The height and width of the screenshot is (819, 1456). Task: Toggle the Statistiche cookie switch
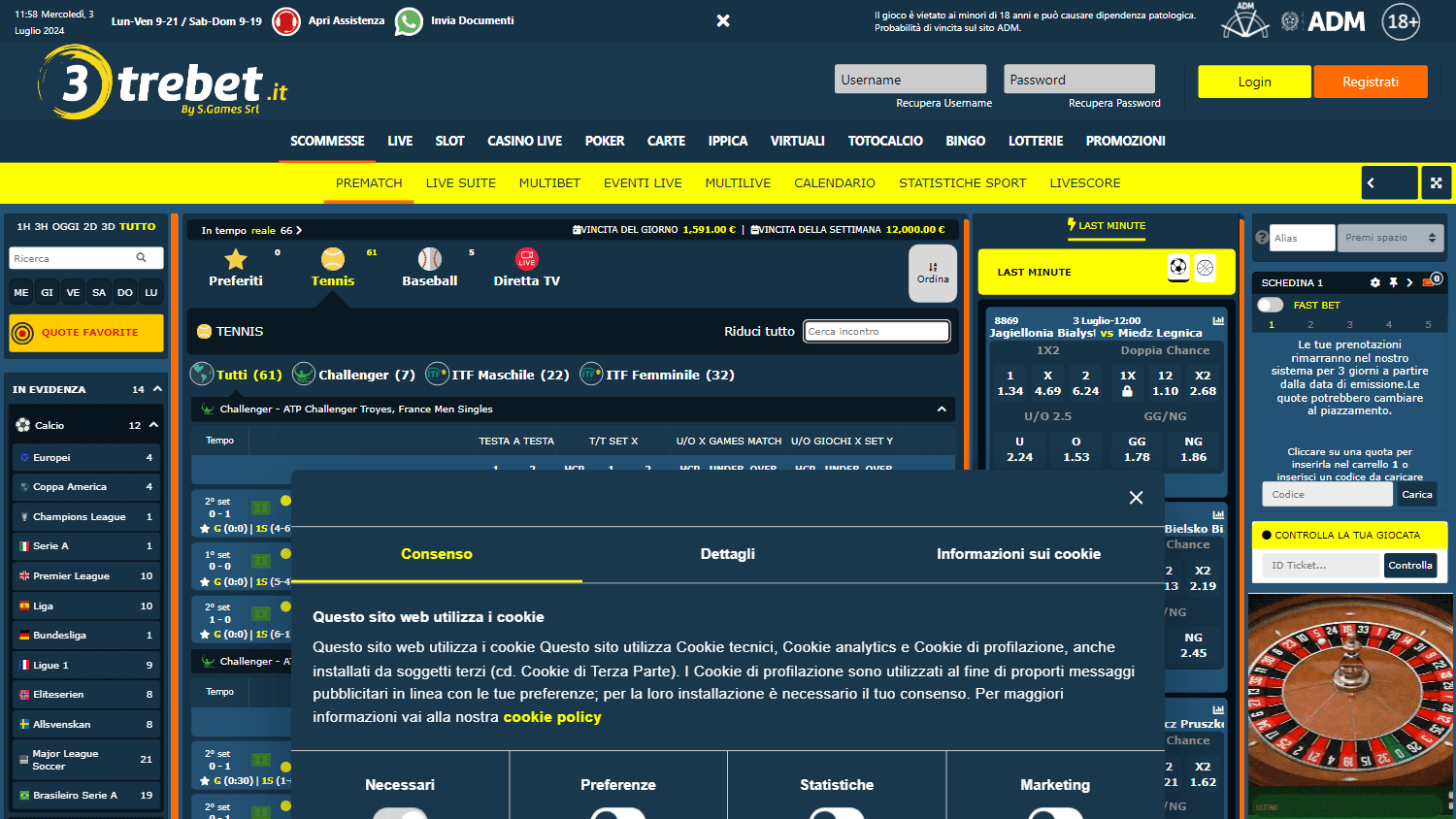pyautogui.click(x=837, y=814)
